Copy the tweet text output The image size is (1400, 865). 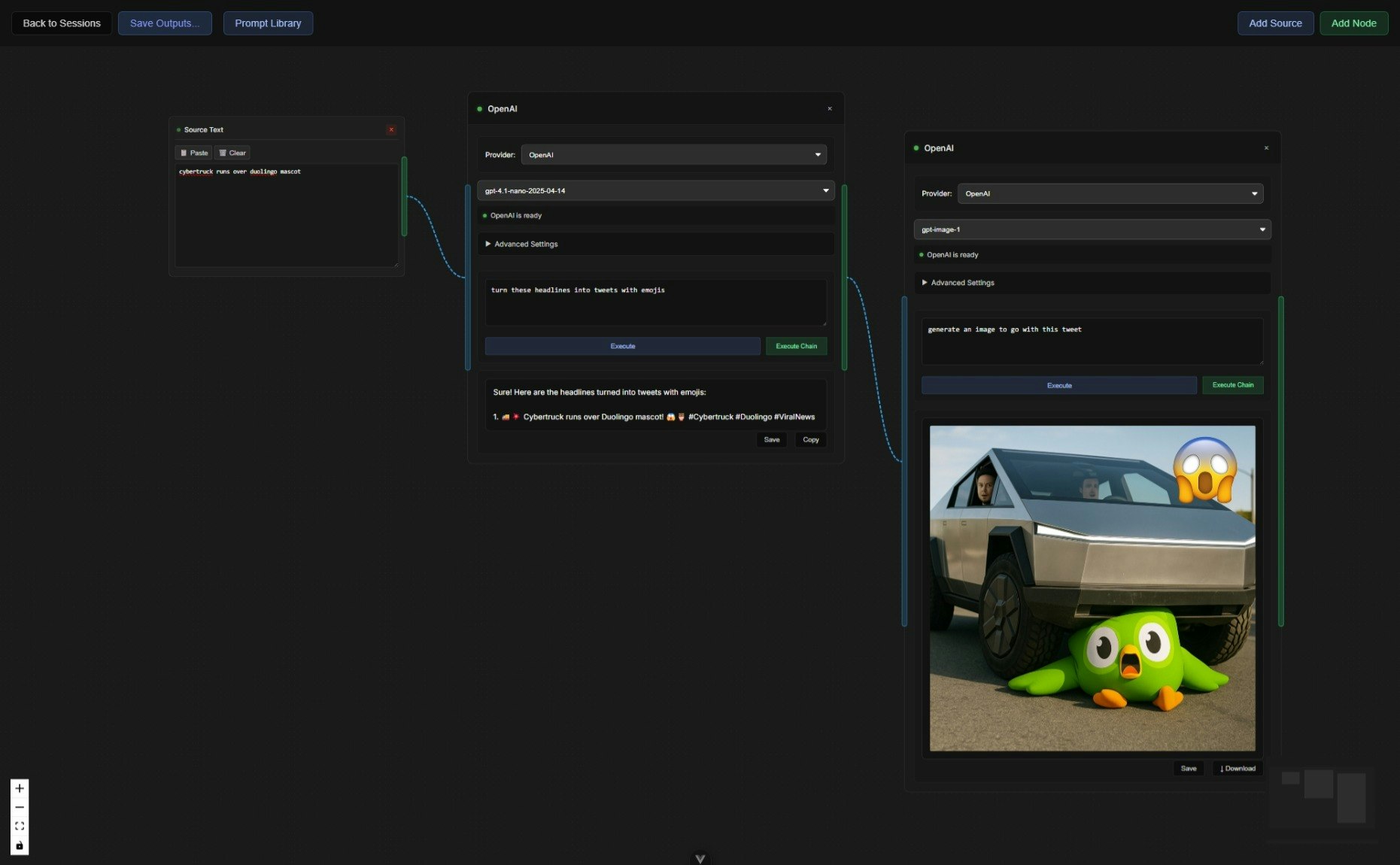(811, 440)
